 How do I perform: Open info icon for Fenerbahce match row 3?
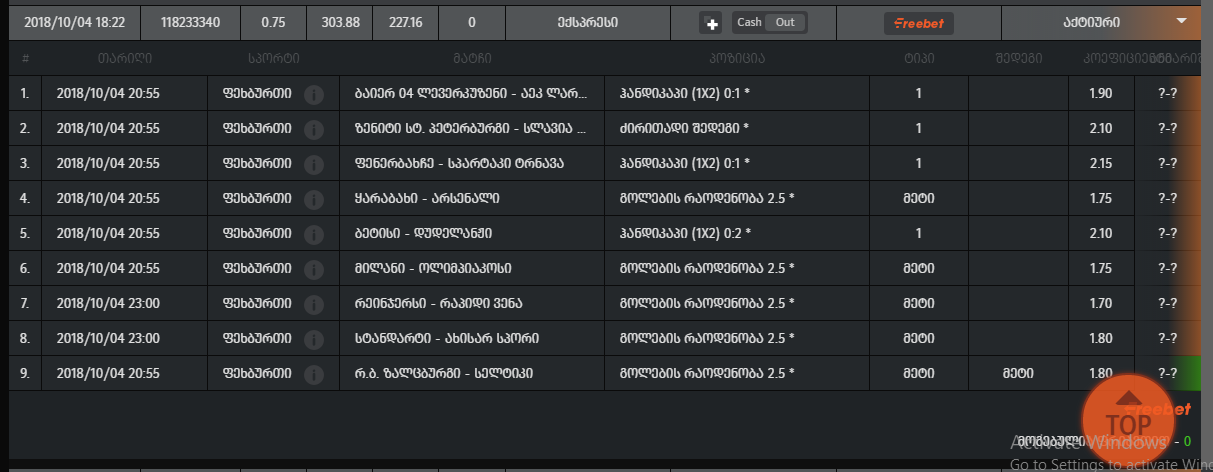pos(313,164)
